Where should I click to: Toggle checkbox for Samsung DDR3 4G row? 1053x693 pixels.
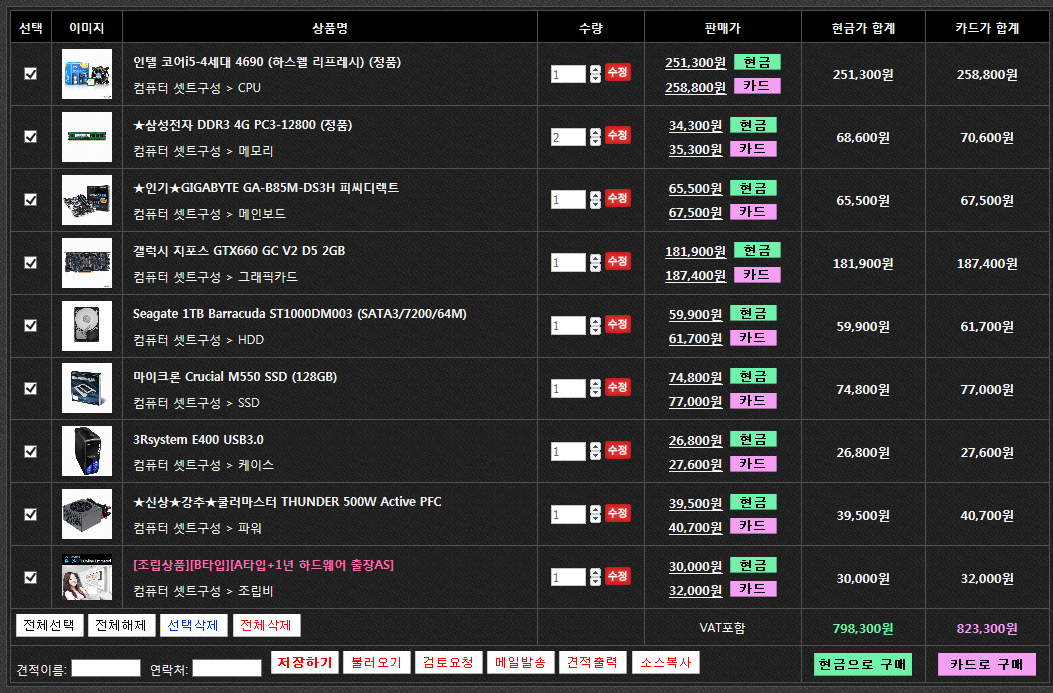30,137
